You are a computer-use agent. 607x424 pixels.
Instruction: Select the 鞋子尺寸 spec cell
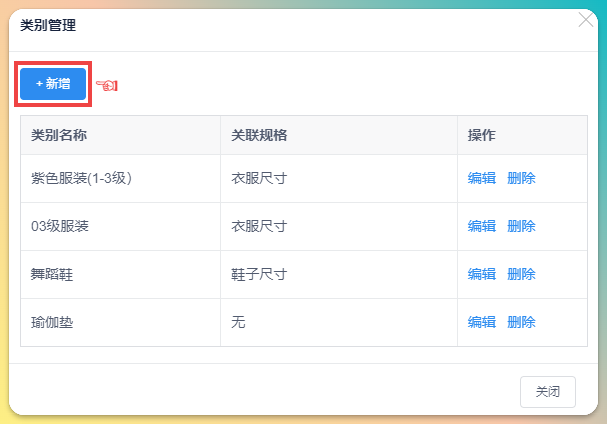click(339, 275)
